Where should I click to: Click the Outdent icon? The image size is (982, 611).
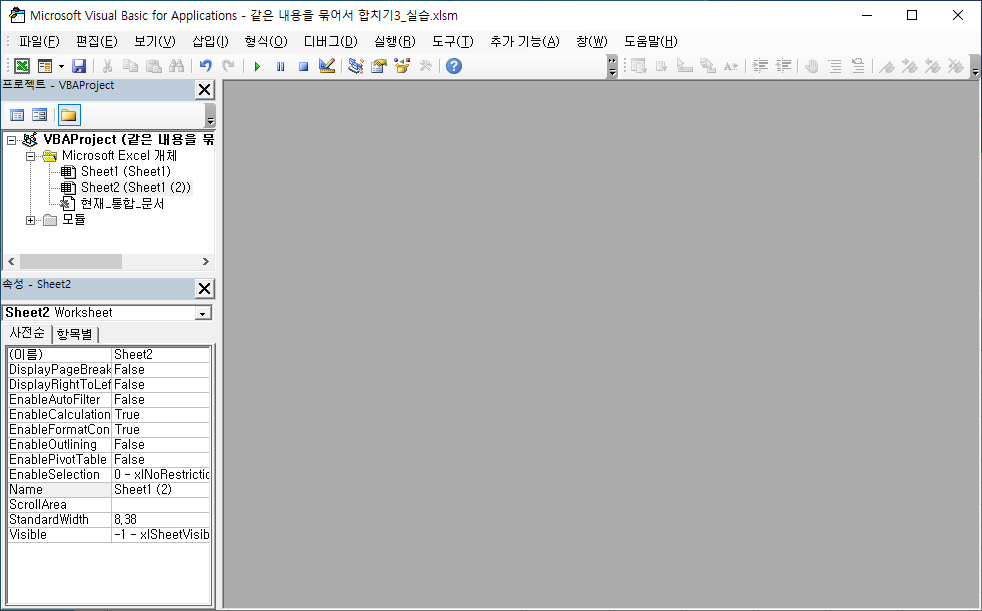[783, 66]
